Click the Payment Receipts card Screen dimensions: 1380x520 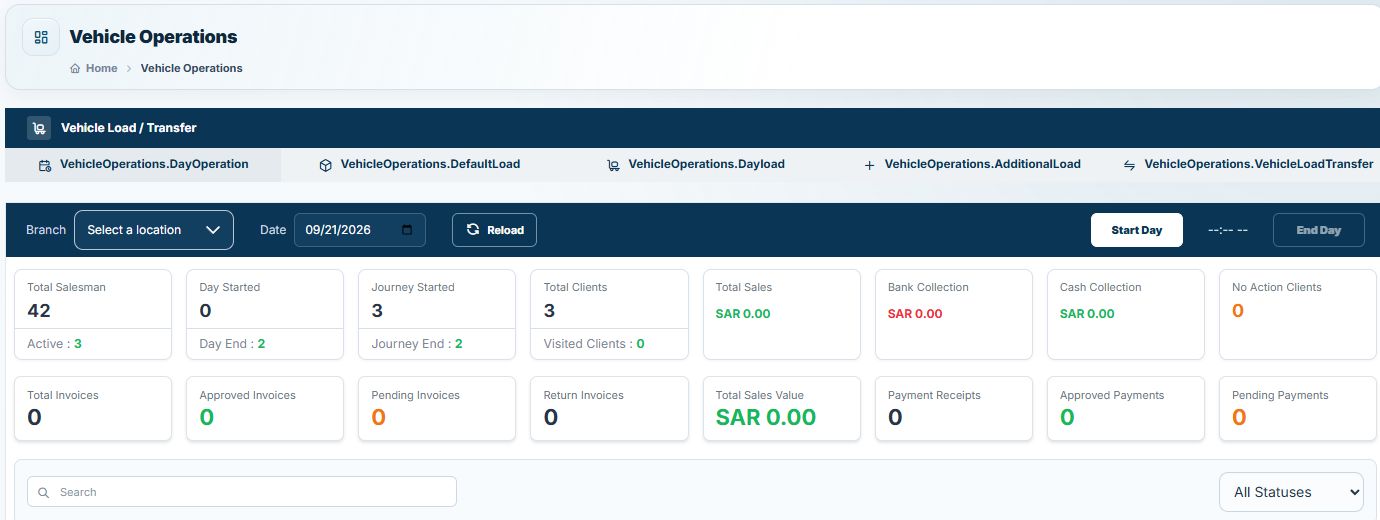pos(954,408)
